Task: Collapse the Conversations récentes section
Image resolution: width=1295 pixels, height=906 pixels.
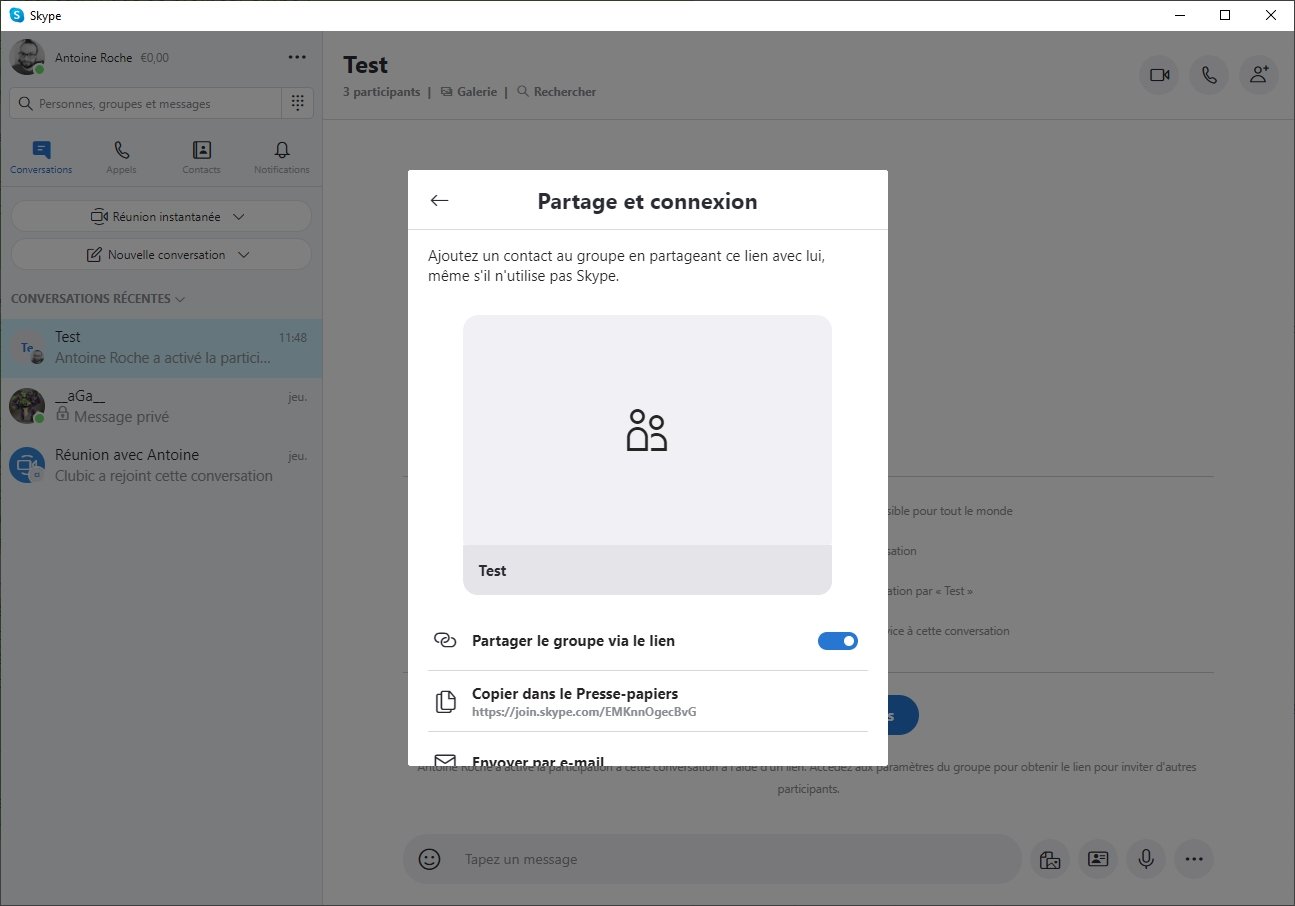Action: tap(180, 298)
